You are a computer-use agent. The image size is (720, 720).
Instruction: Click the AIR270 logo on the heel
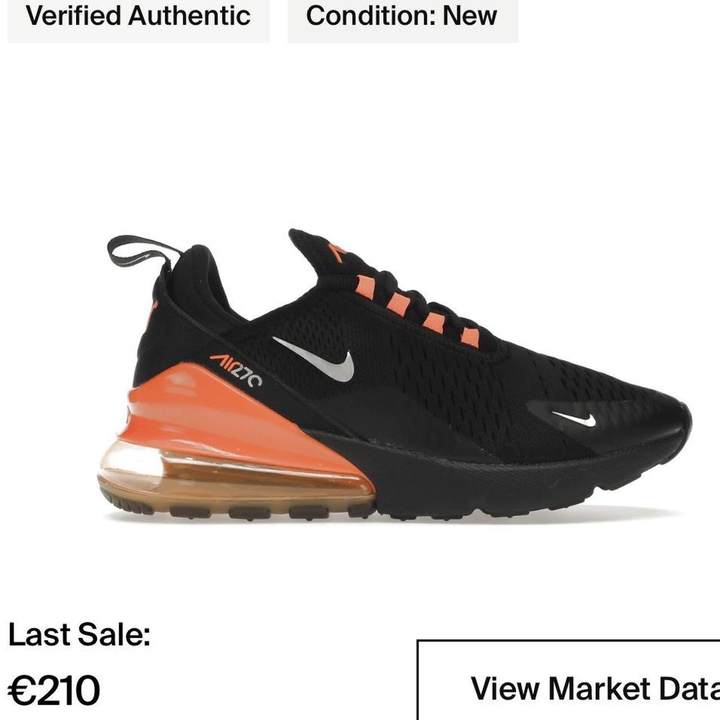pyautogui.click(x=236, y=370)
